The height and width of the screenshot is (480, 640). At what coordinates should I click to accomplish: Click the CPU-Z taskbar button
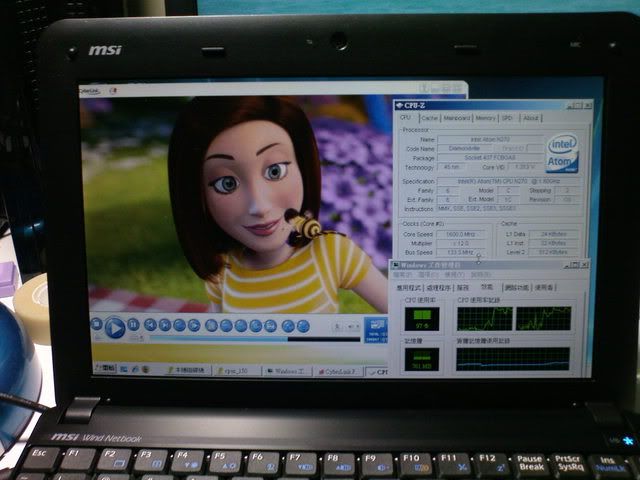coord(377,372)
